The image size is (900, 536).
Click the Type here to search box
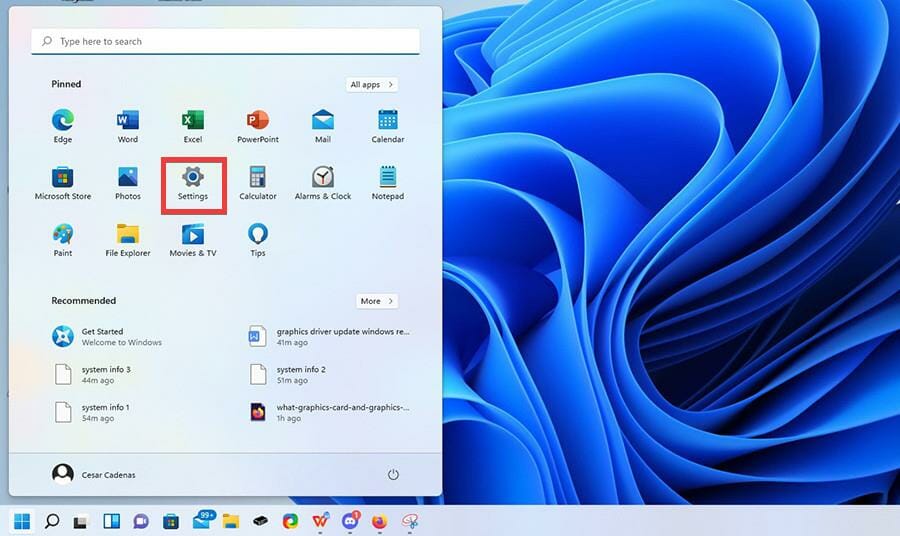click(225, 41)
